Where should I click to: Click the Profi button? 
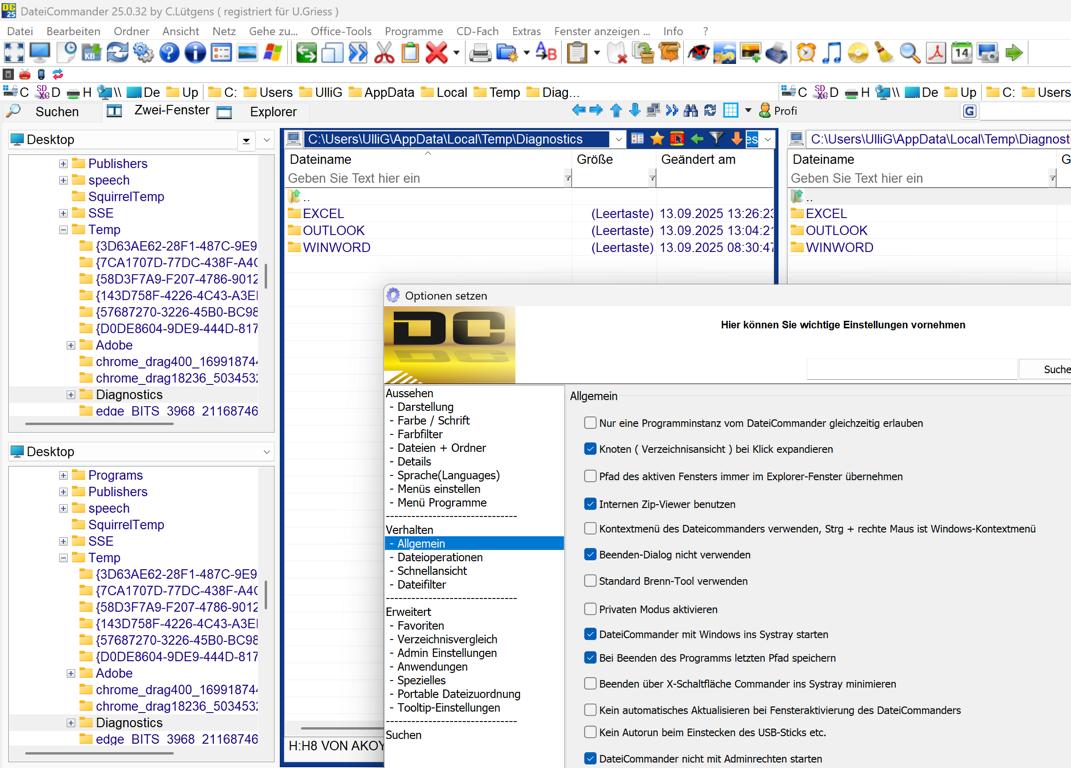tap(779, 111)
